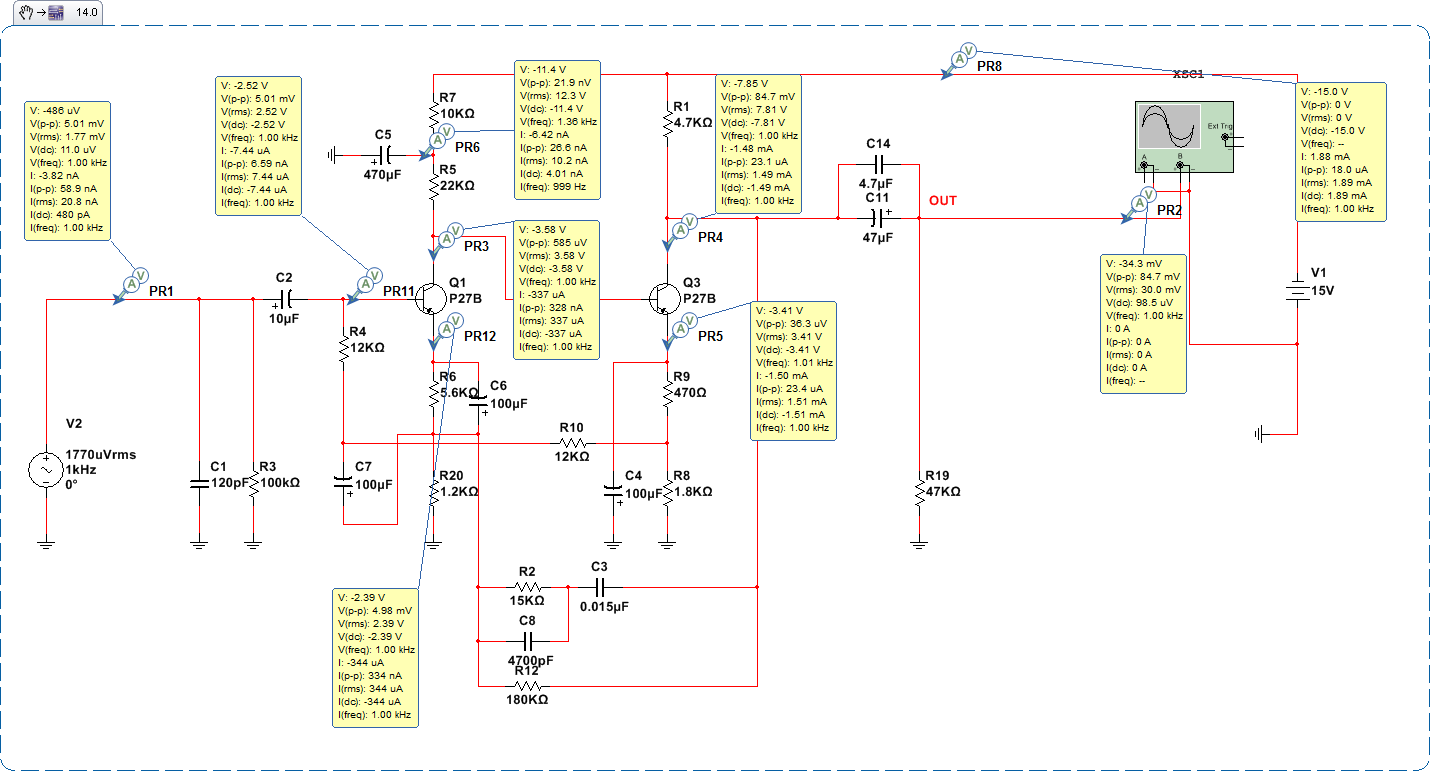Screen dimensions: 1430x771
Task: Click the 5.6KΩ value of R6
Action: [x=459, y=393]
